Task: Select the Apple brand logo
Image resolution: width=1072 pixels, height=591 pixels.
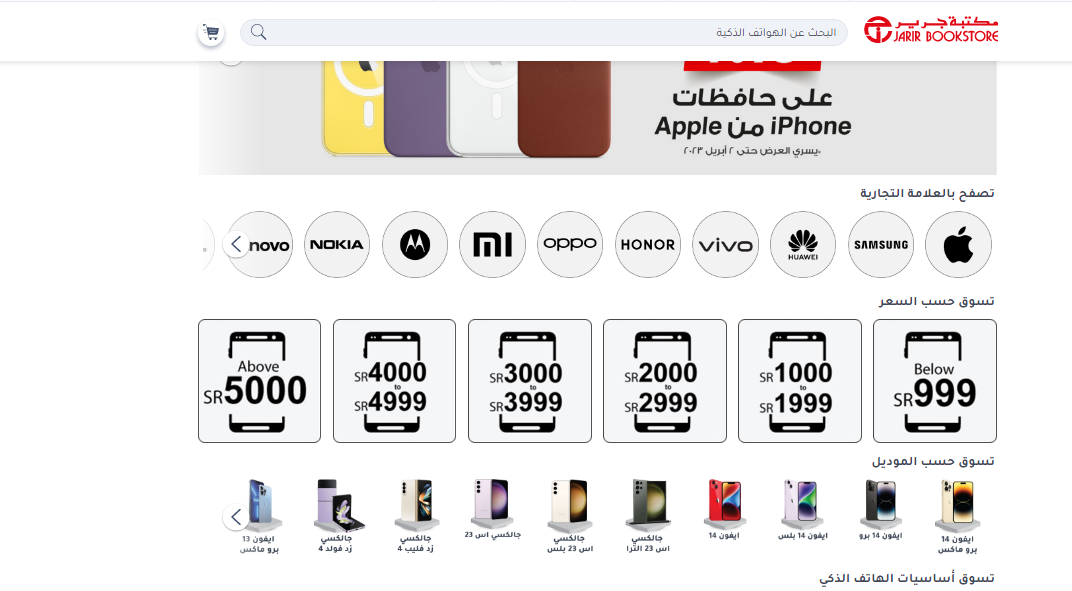Action: coord(958,244)
